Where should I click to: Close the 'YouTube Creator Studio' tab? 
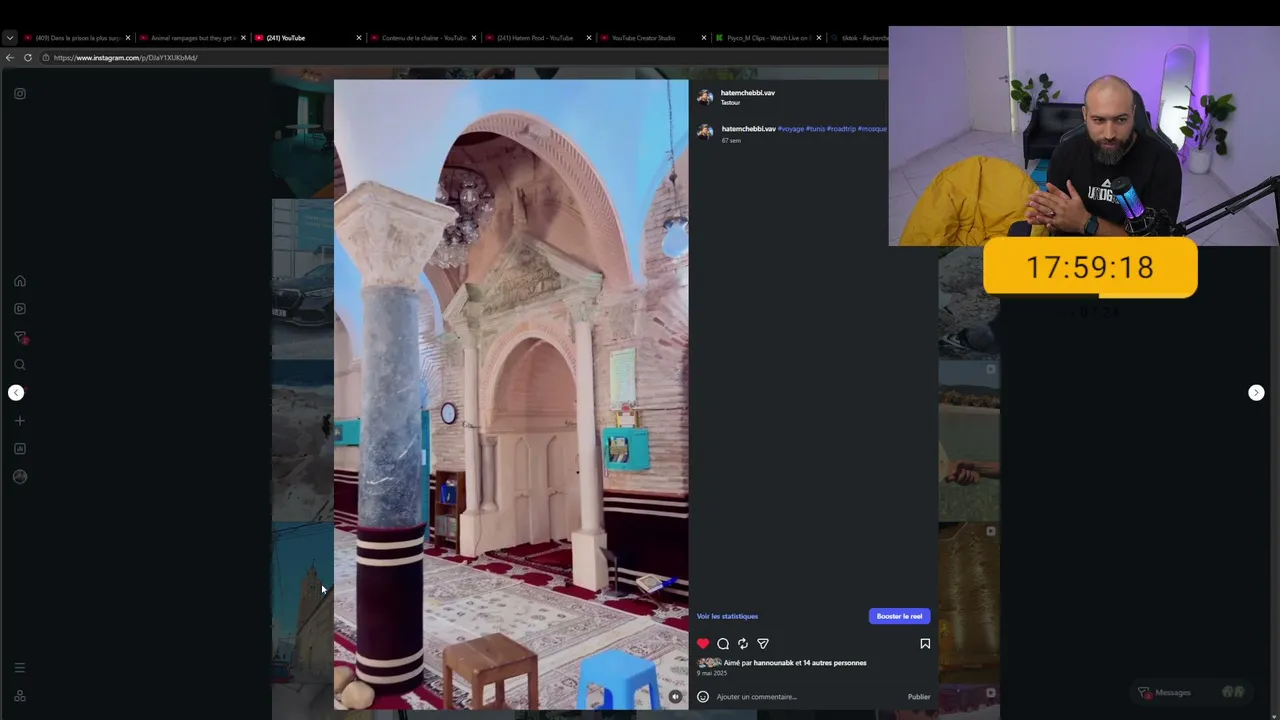(x=704, y=38)
